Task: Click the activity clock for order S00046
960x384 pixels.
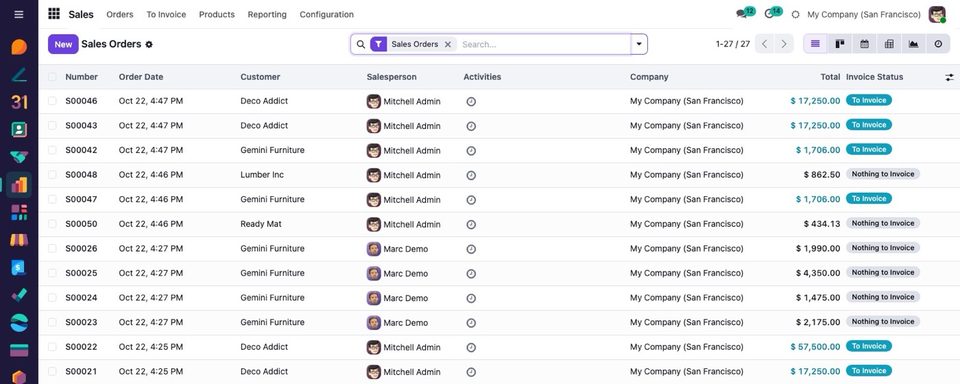Action: click(471, 102)
